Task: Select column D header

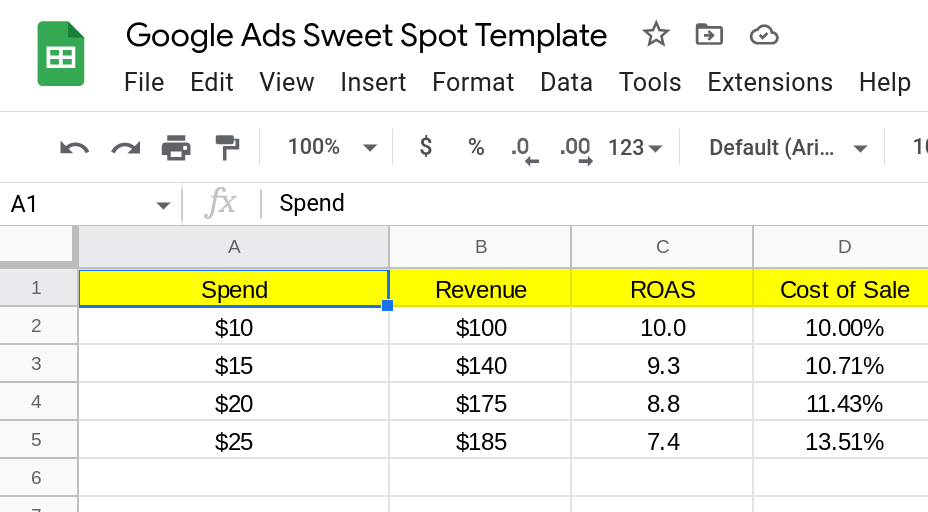Action: (841, 247)
